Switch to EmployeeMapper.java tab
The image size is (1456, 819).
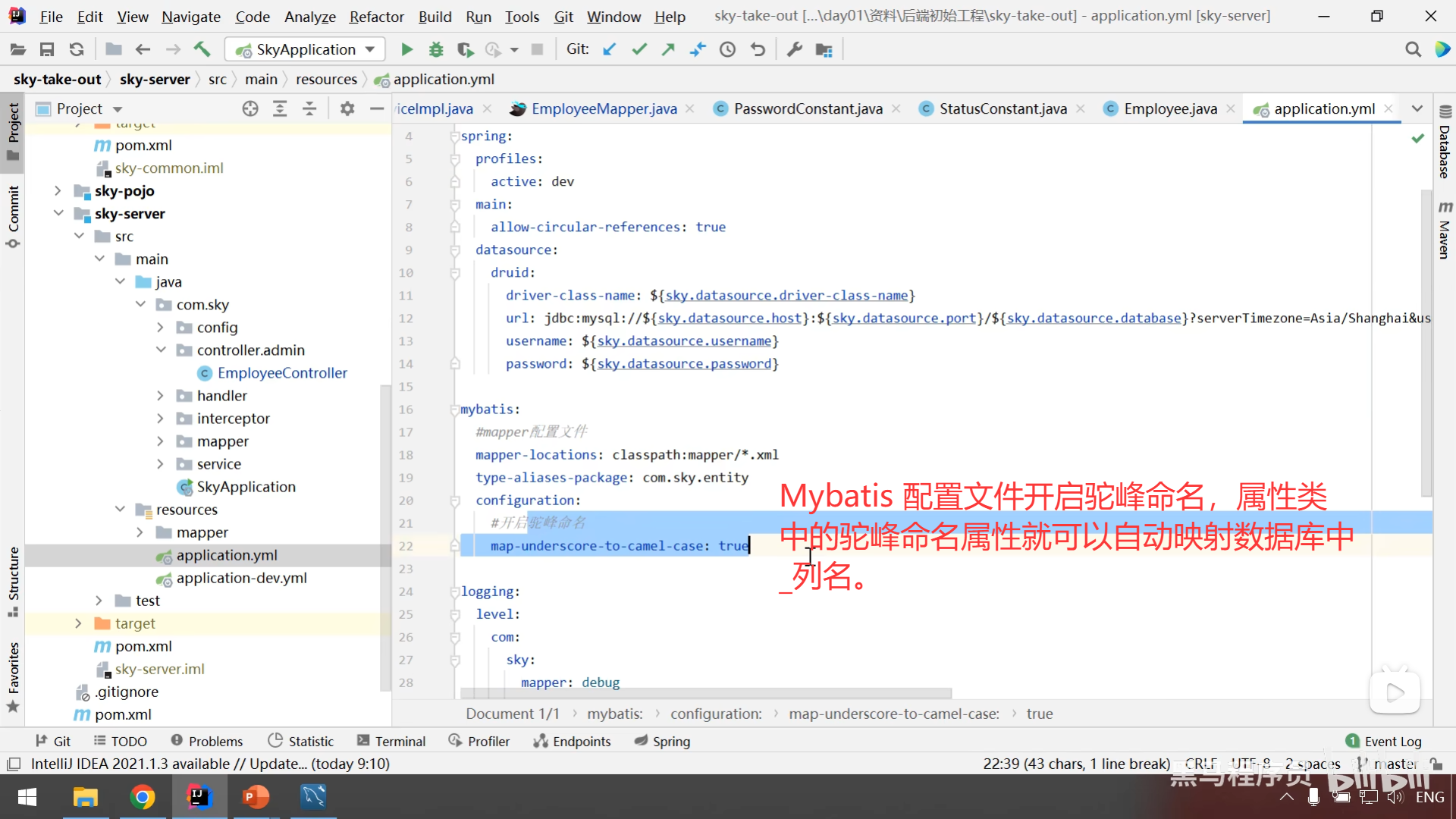pyautogui.click(x=604, y=108)
